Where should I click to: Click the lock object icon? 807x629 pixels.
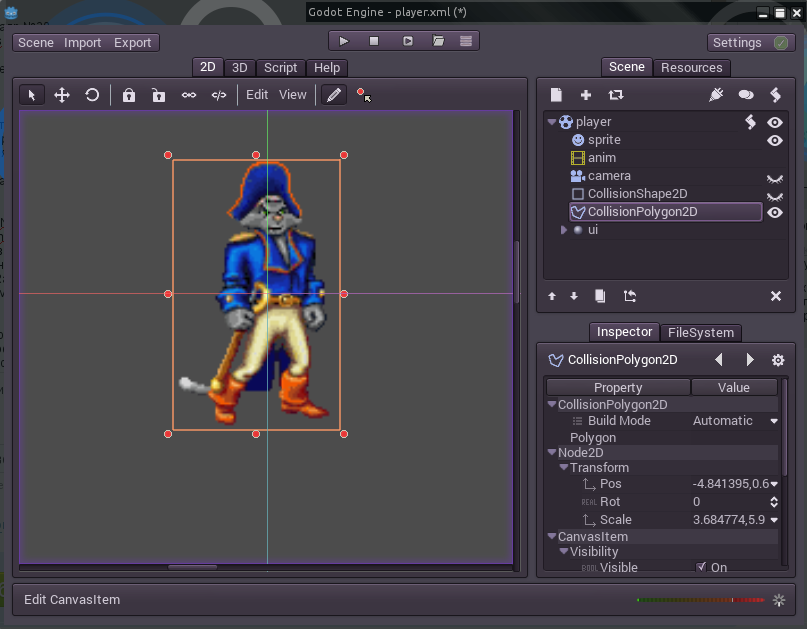[129, 95]
